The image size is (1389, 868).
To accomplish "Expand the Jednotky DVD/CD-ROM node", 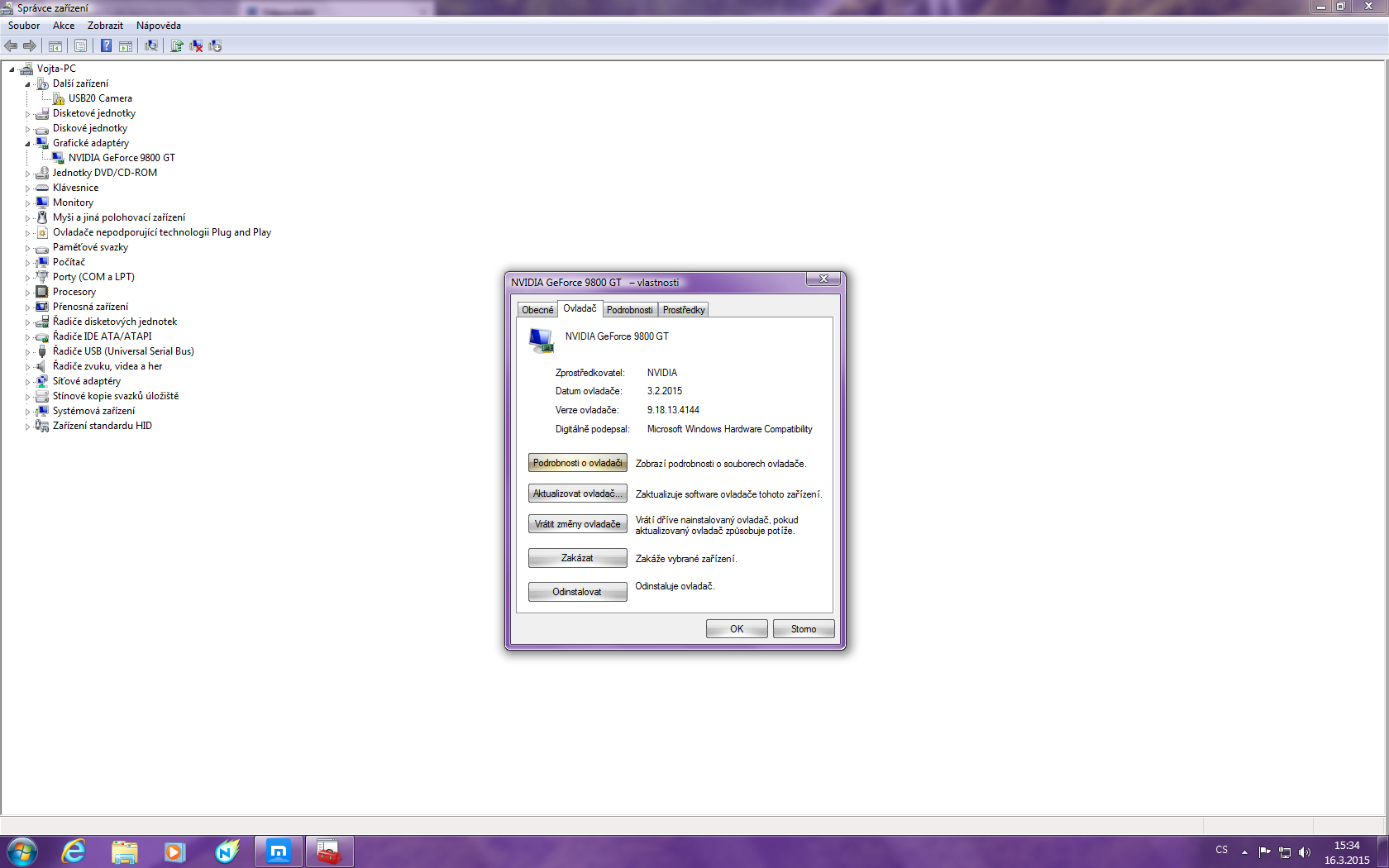I will (27, 174).
